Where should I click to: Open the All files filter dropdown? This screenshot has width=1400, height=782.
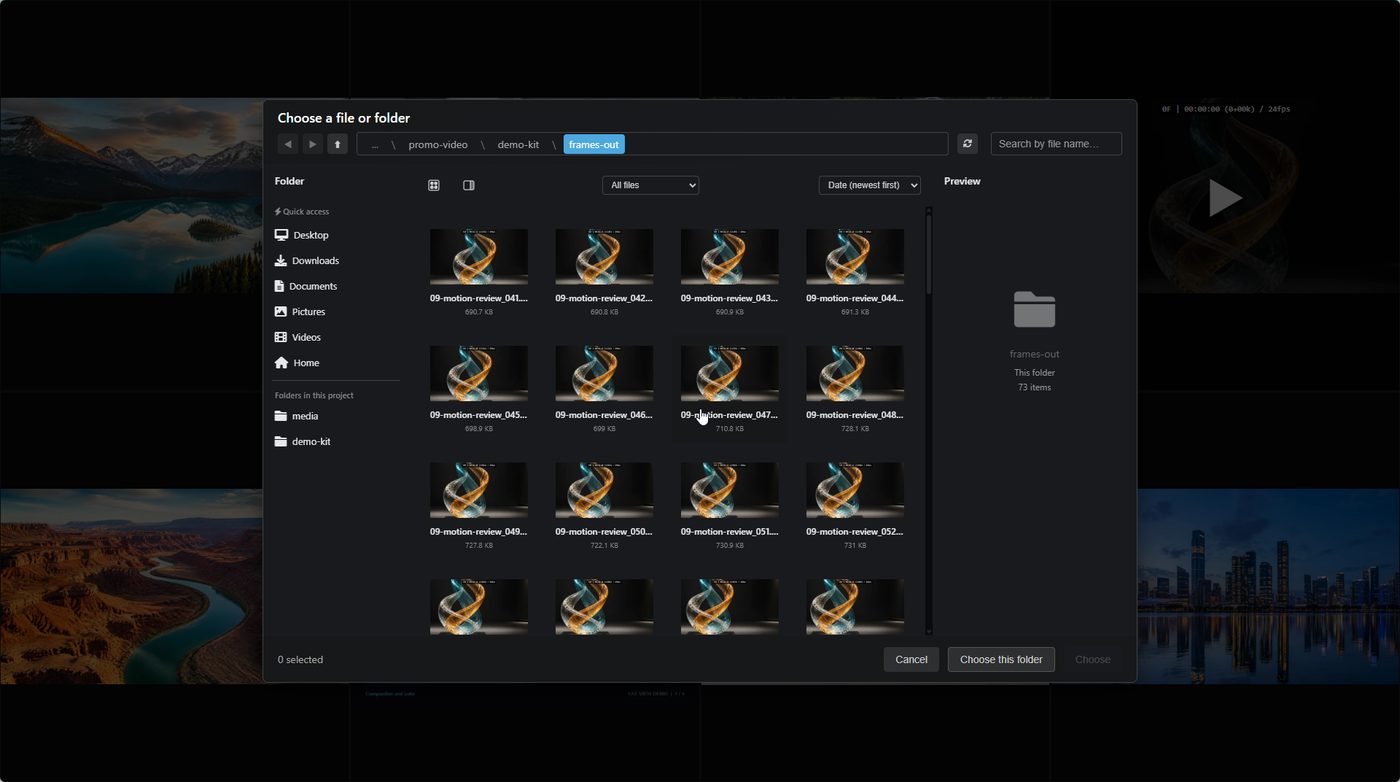pyautogui.click(x=650, y=185)
